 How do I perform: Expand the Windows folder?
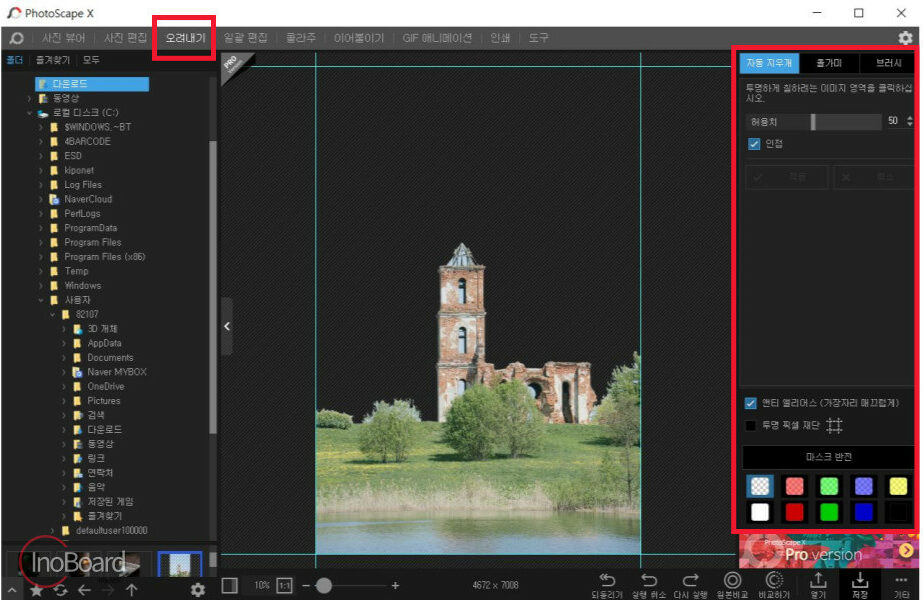pyautogui.click(x=41, y=286)
